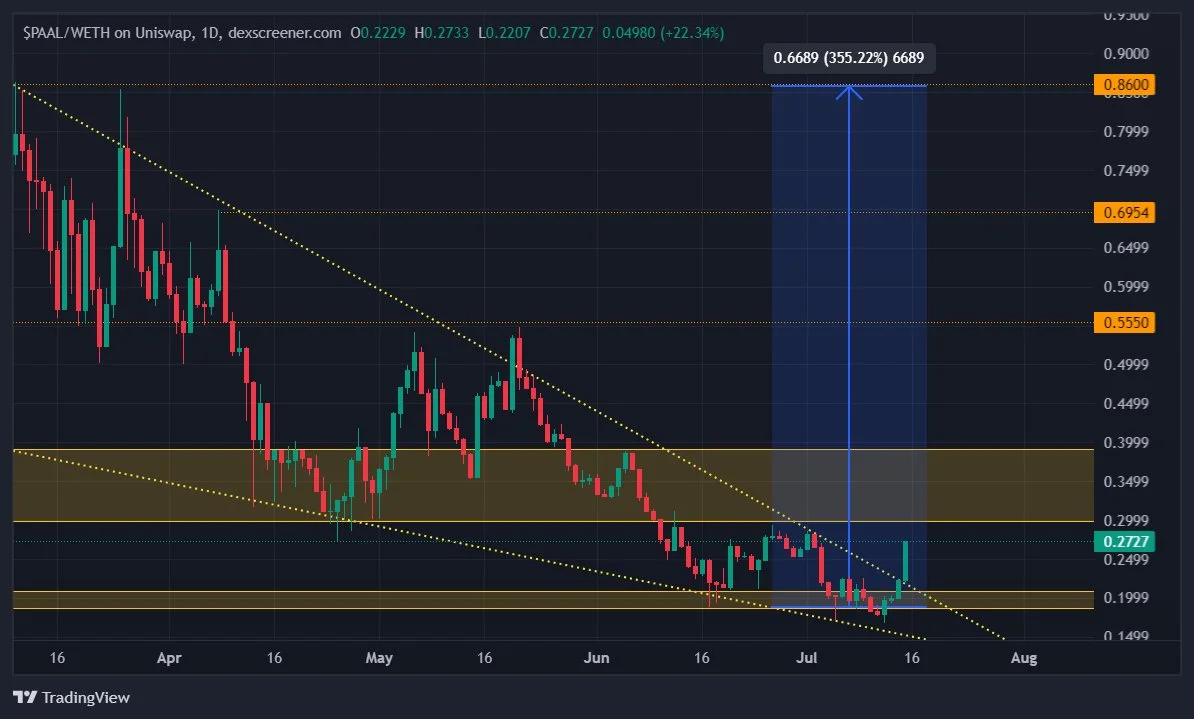The image size is (1194, 719).
Task: Click the green 0.2727 current price label
Action: (x=1125, y=542)
